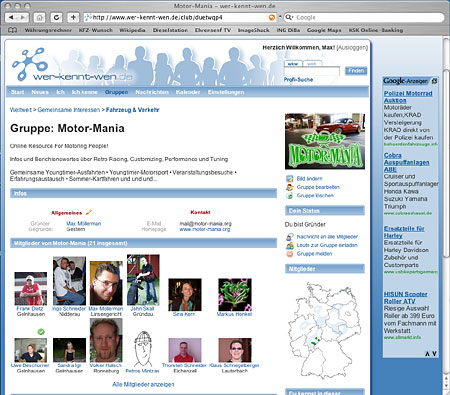Click the Gruppe bearbeiten icon
The image size is (450, 395).
tap(290, 187)
